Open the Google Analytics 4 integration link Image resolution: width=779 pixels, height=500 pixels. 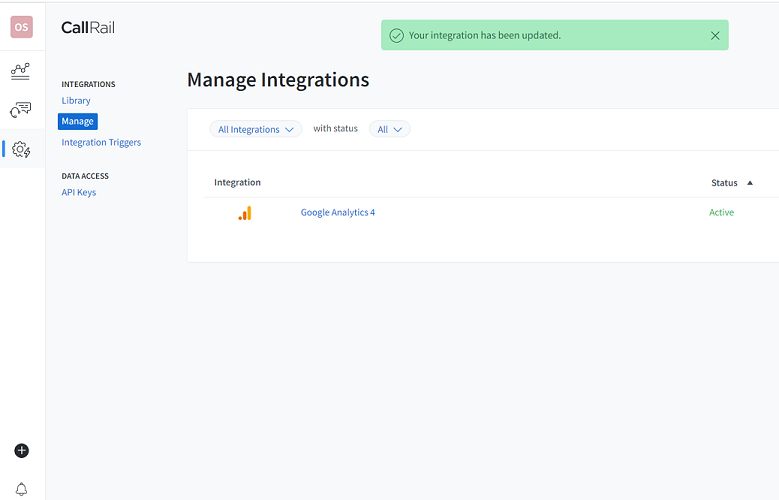[x=338, y=212]
